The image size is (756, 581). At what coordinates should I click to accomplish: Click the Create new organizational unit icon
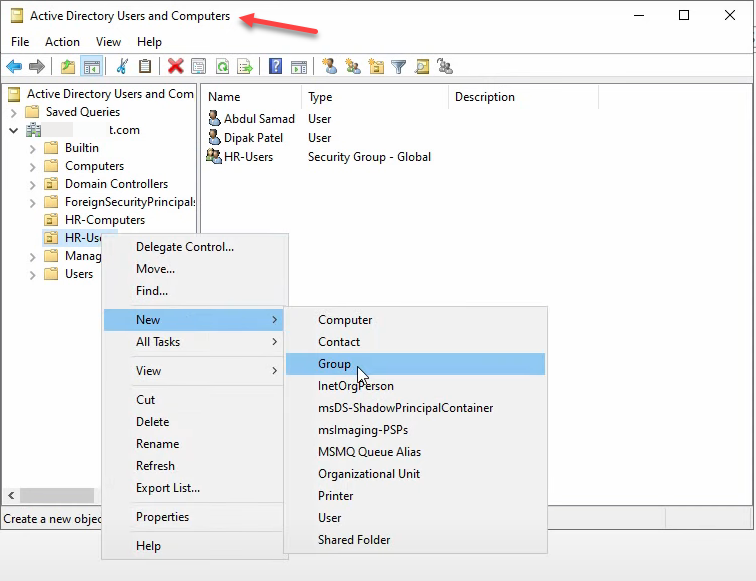click(x=376, y=66)
